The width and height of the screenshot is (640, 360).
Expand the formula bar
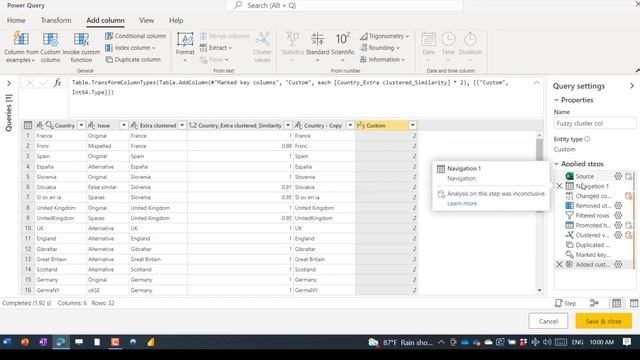[x=537, y=83]
